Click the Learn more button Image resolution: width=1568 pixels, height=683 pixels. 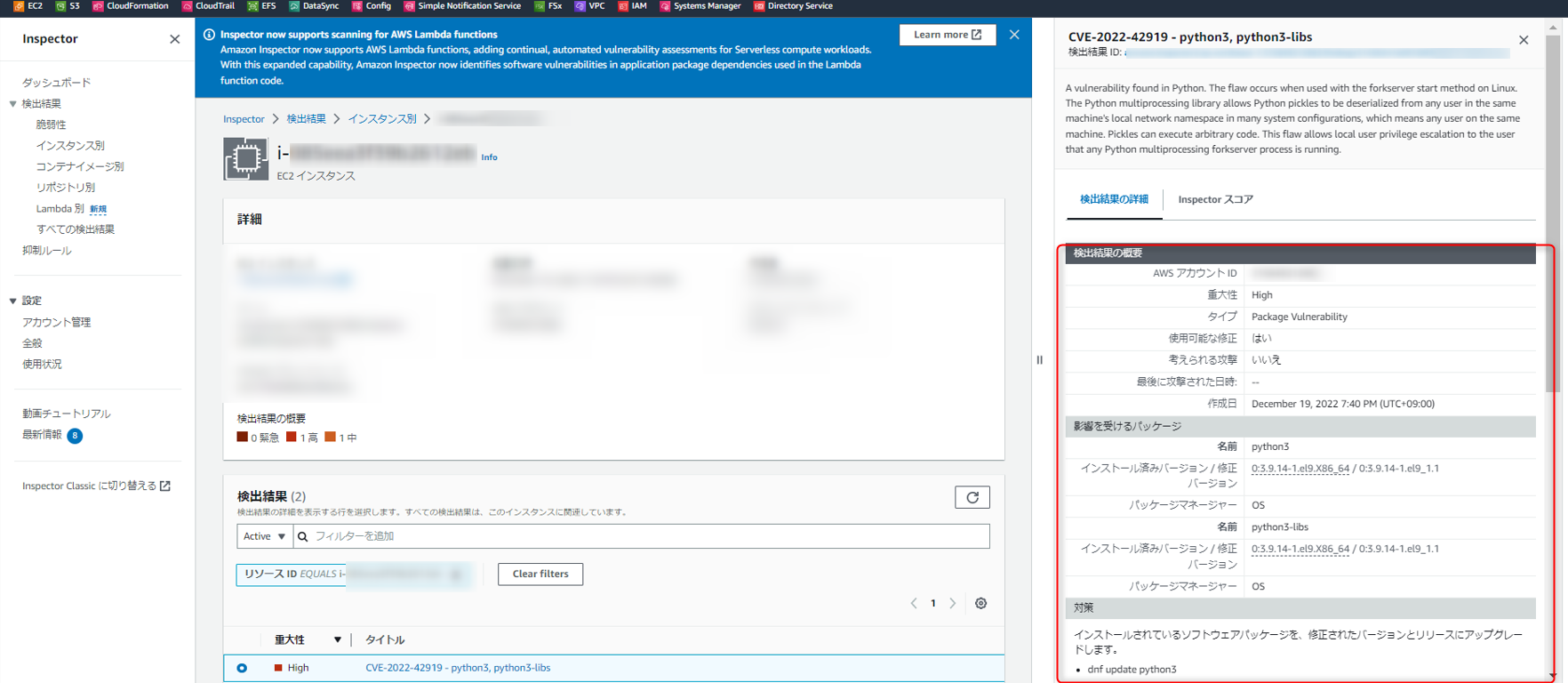click(948, 35)
